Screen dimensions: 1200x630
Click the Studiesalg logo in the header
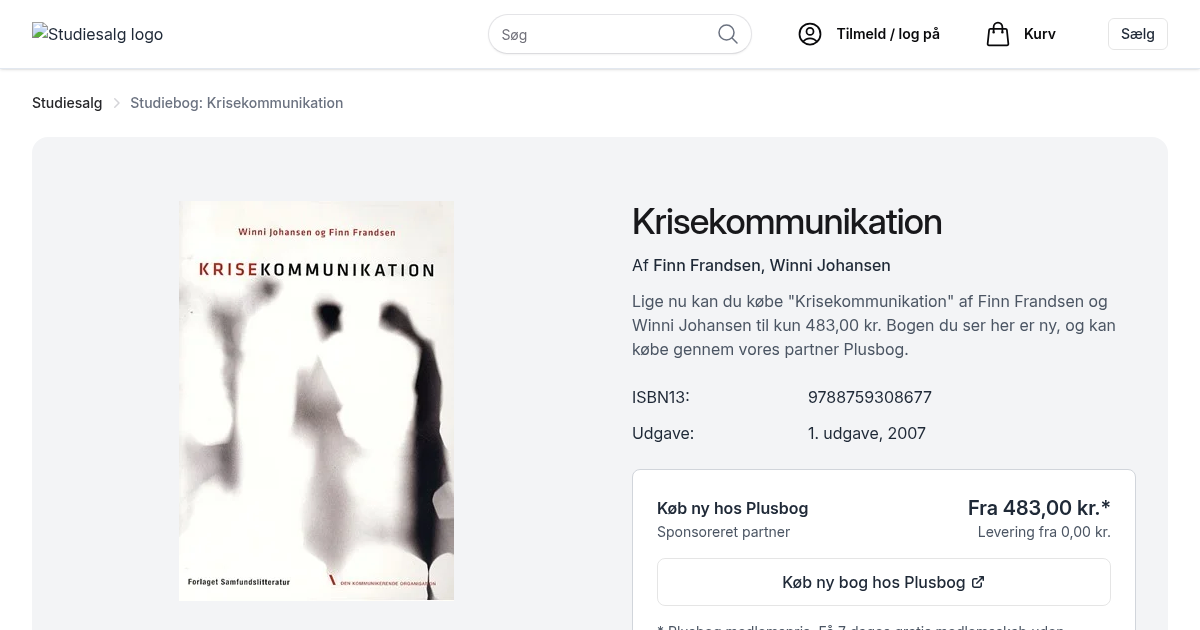click(x=98, y=34)
